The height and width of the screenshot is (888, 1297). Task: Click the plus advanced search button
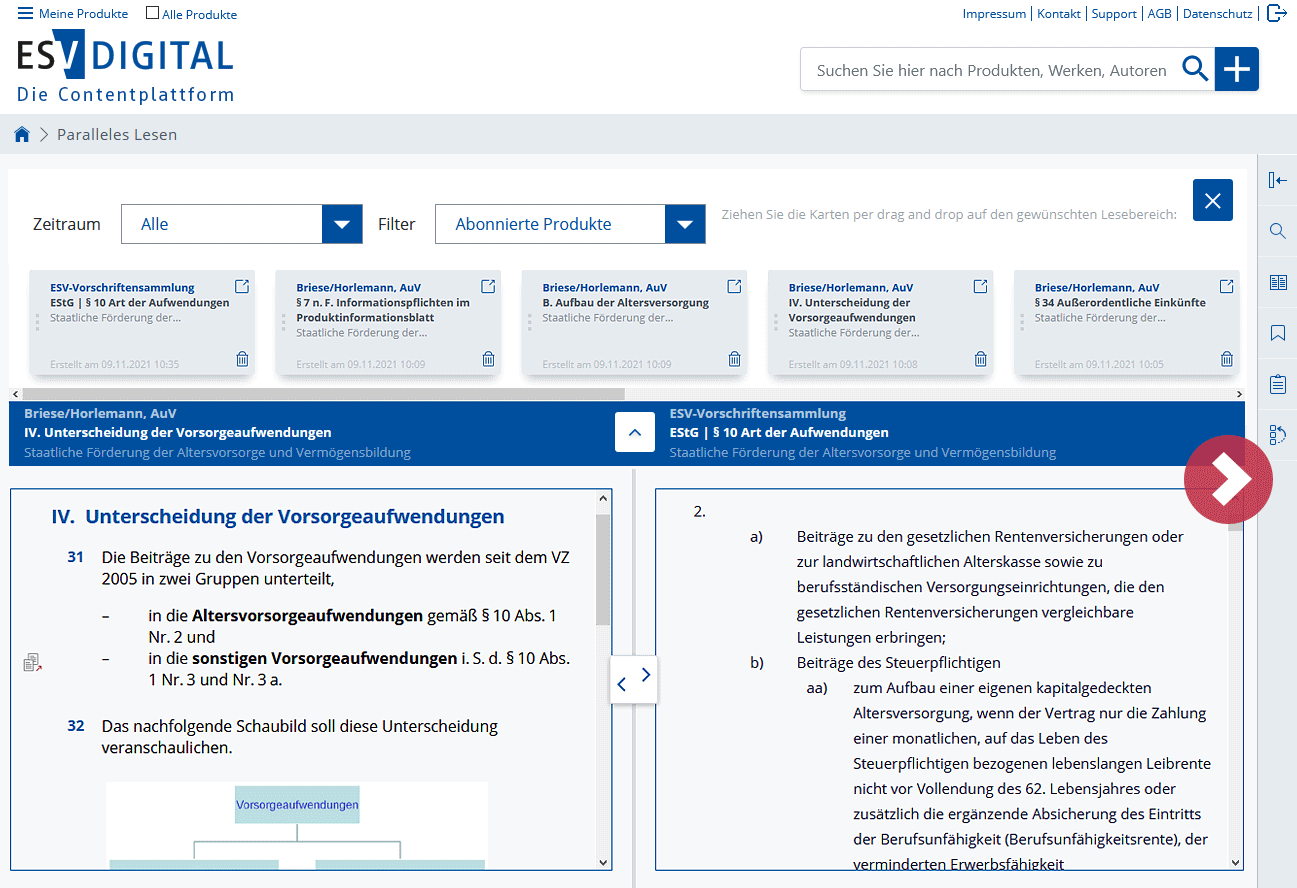[1237, 69]
